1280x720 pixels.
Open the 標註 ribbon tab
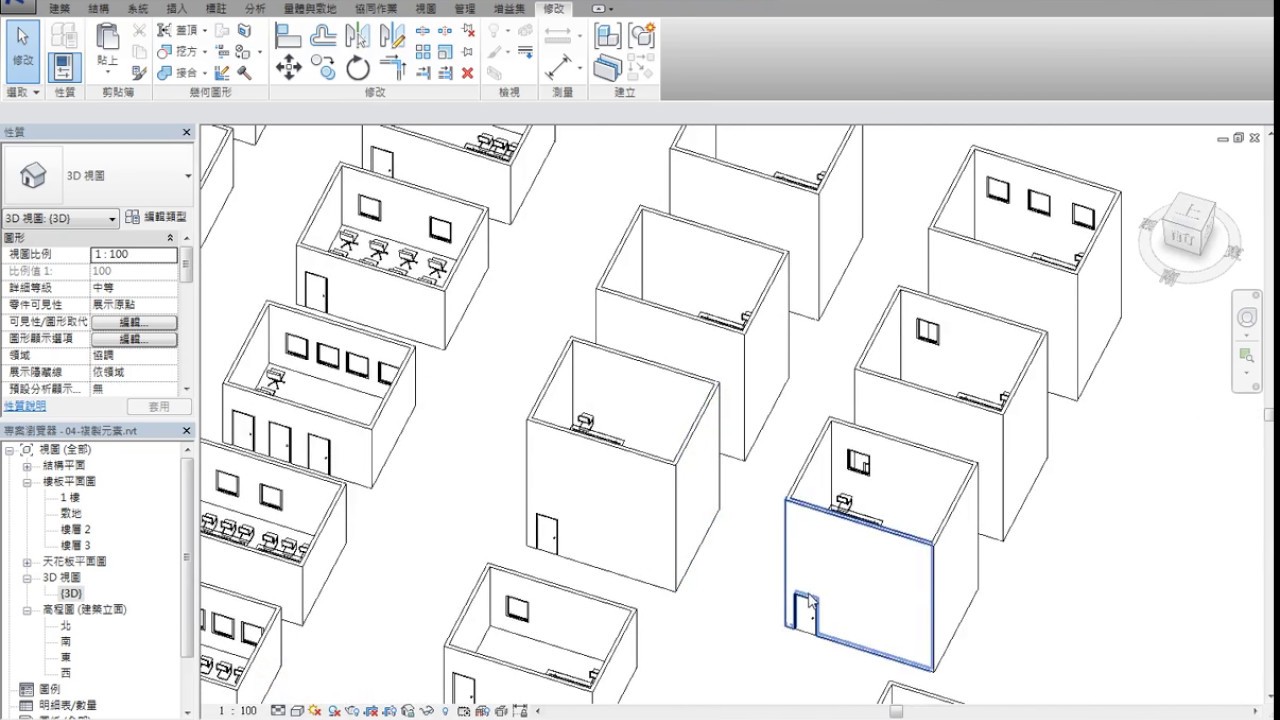click(x=215, y=8)
